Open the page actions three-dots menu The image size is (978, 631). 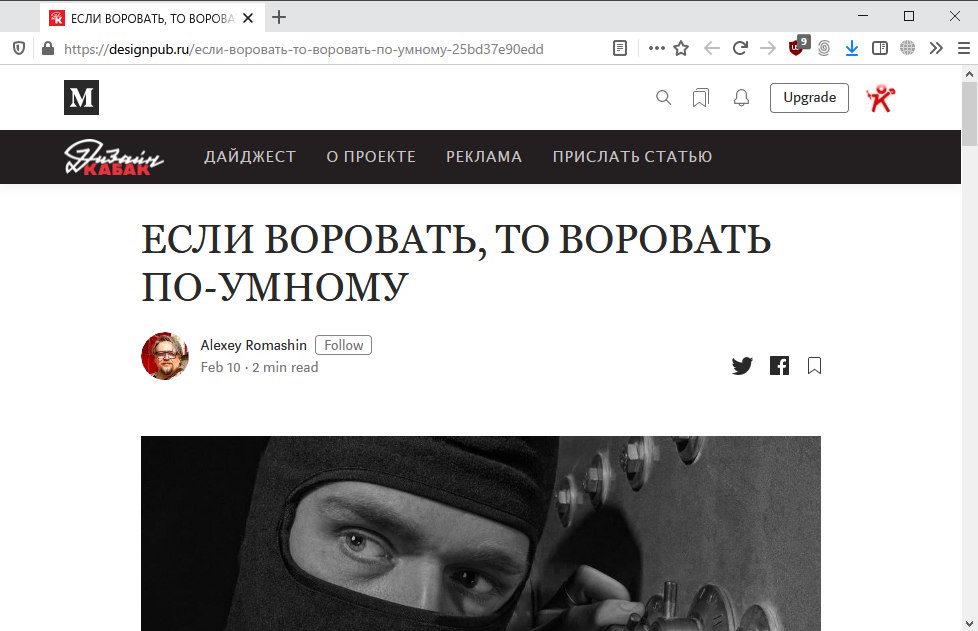pyautogui.click(x=656, y=47)
